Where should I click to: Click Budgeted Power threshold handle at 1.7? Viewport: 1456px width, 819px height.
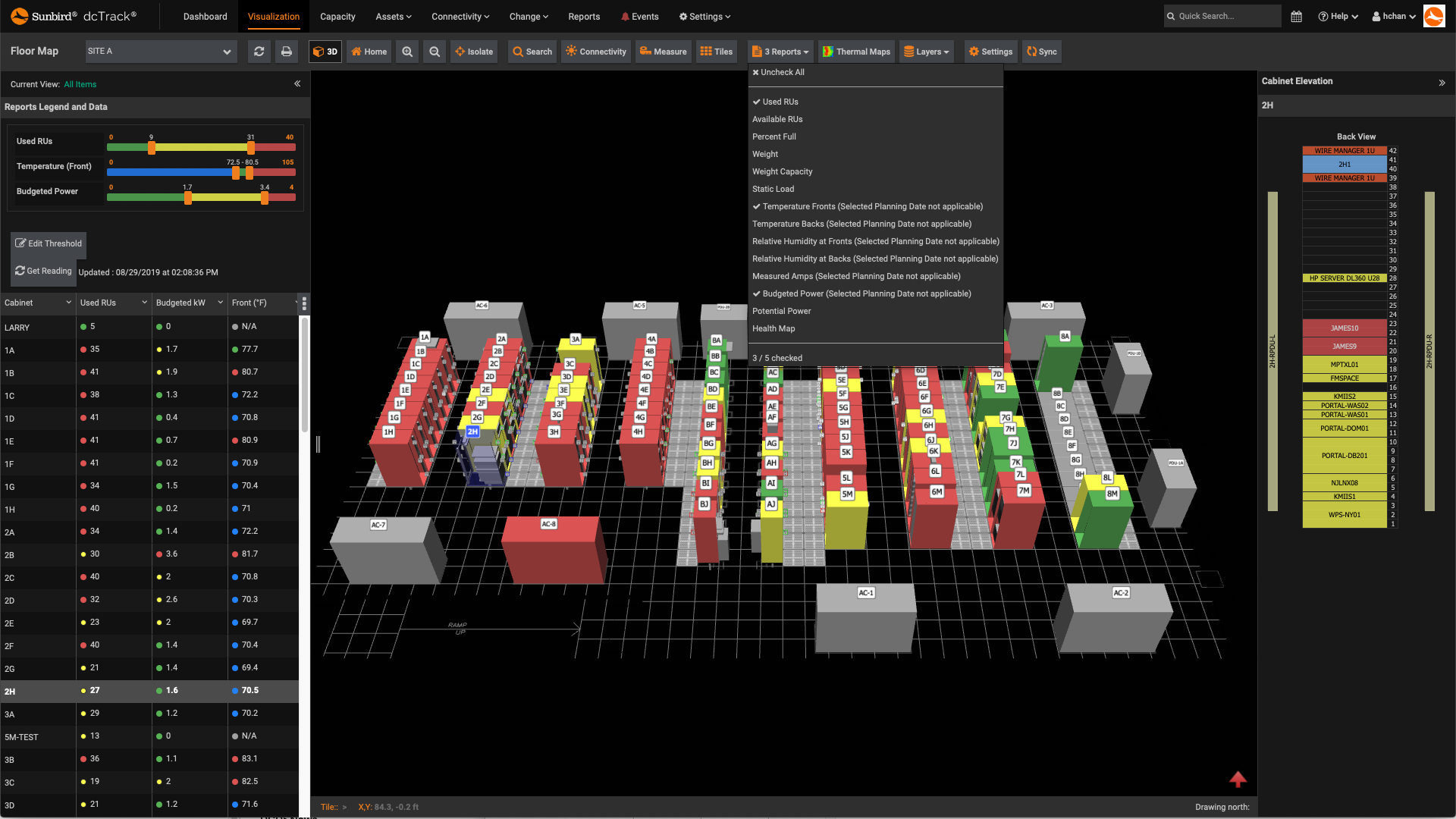pyautogui.click(x=188, y=198)
